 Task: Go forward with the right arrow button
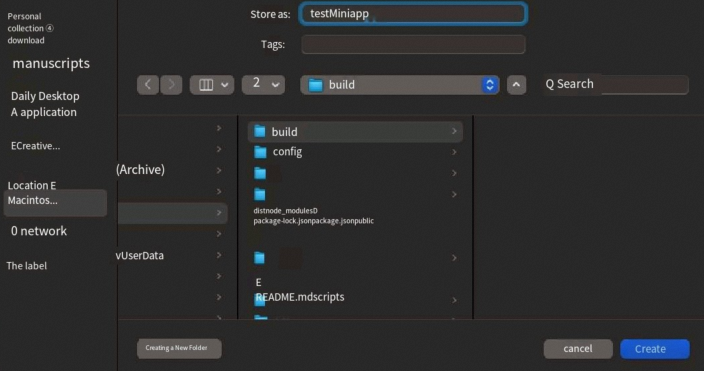pos(171,84)
